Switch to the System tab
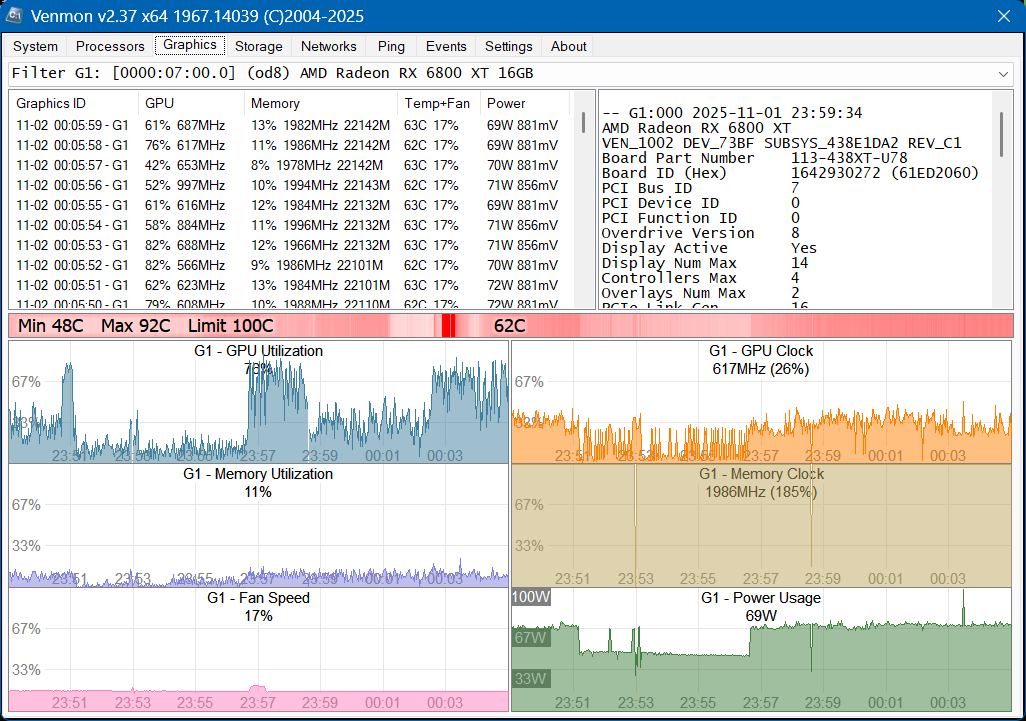 tap(34, 46)
